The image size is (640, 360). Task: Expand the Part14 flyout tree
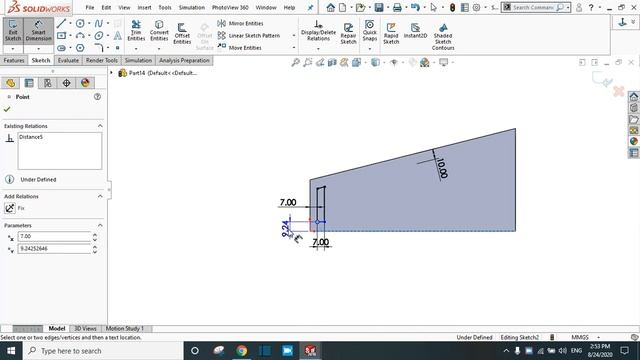111,73
